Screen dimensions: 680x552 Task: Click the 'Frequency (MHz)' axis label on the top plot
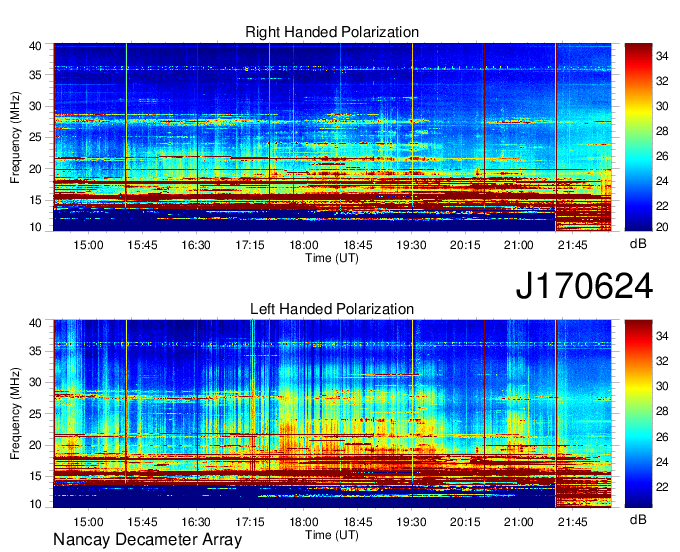pos(15,137)
